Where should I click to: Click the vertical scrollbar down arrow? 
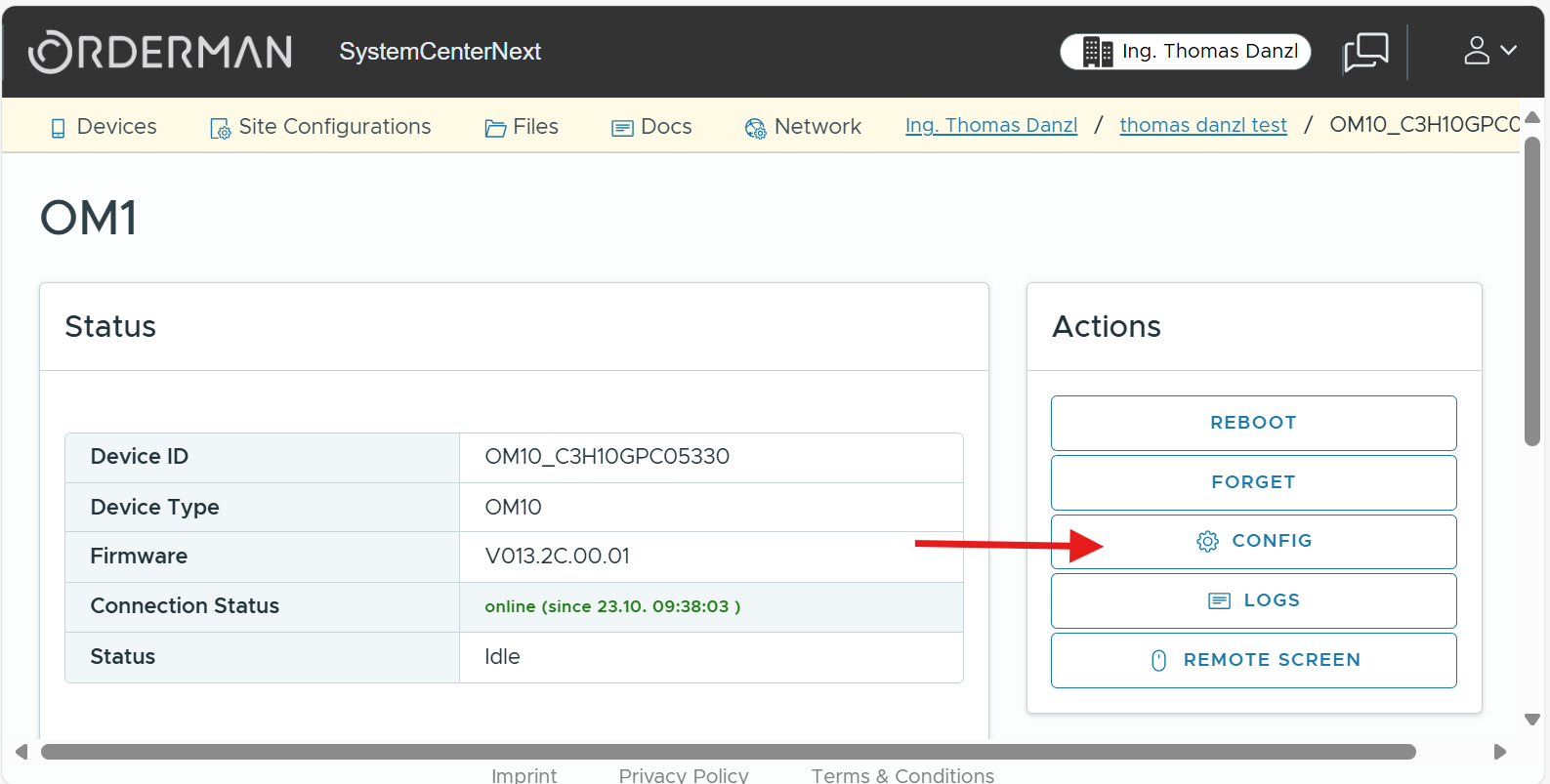(1531, 720)
